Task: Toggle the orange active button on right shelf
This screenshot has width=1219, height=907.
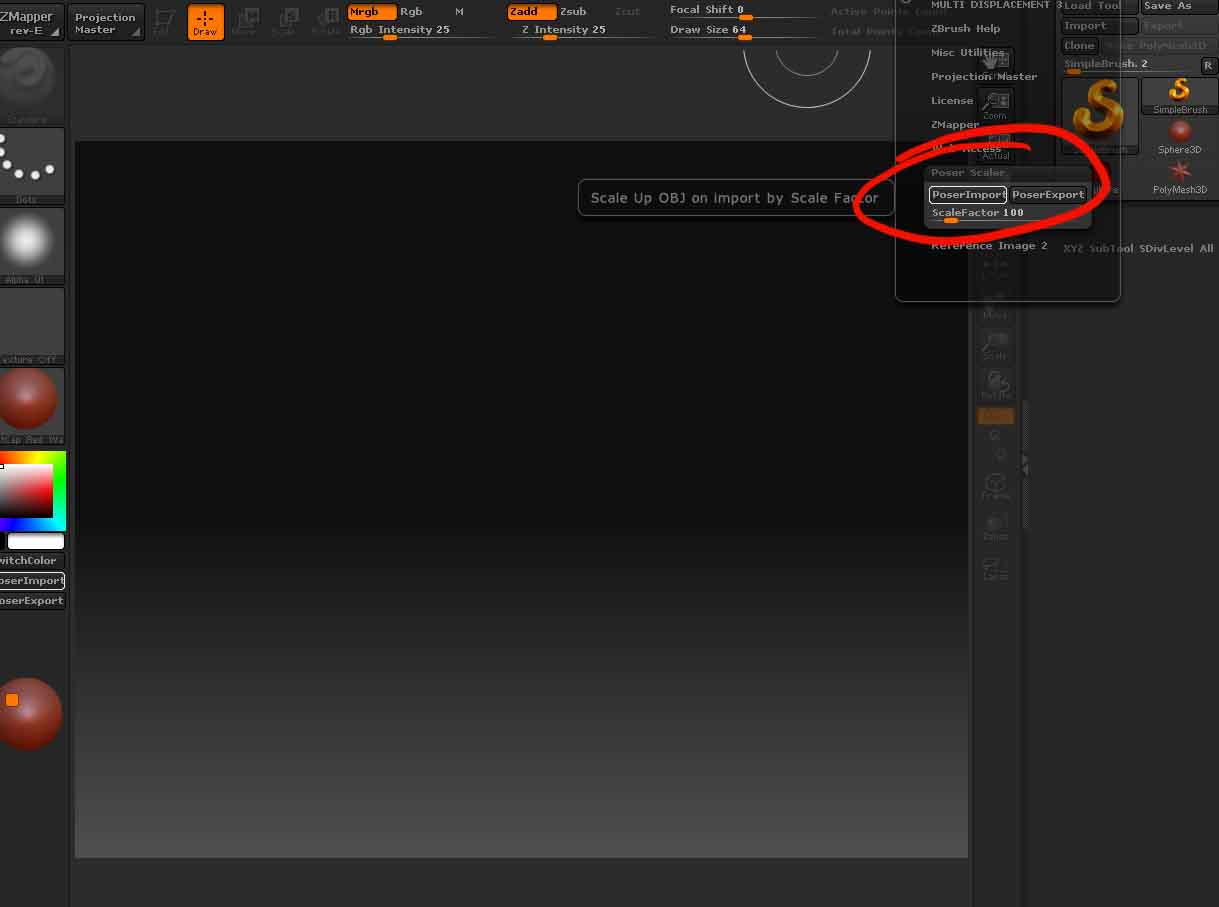Action: (995, 416)
